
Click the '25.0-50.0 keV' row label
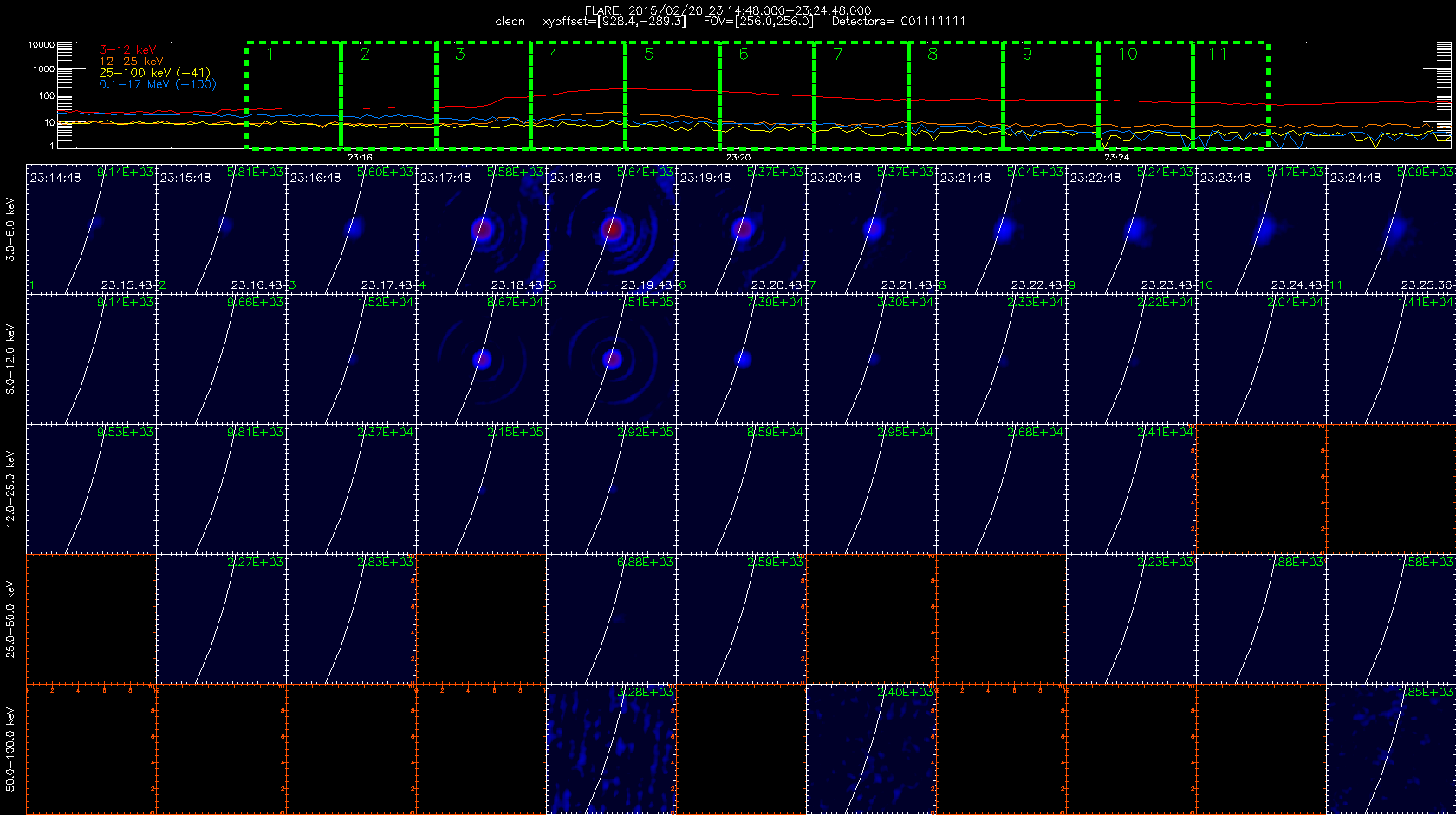[x=10, y=619]
